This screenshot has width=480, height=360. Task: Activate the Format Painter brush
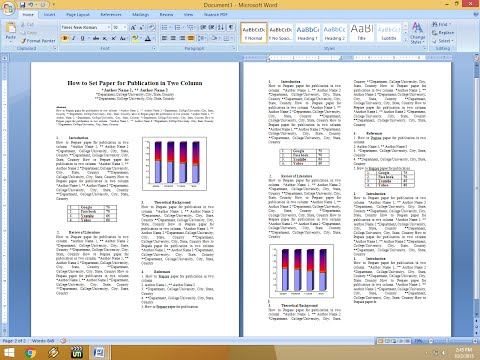(x=38, y=41)
